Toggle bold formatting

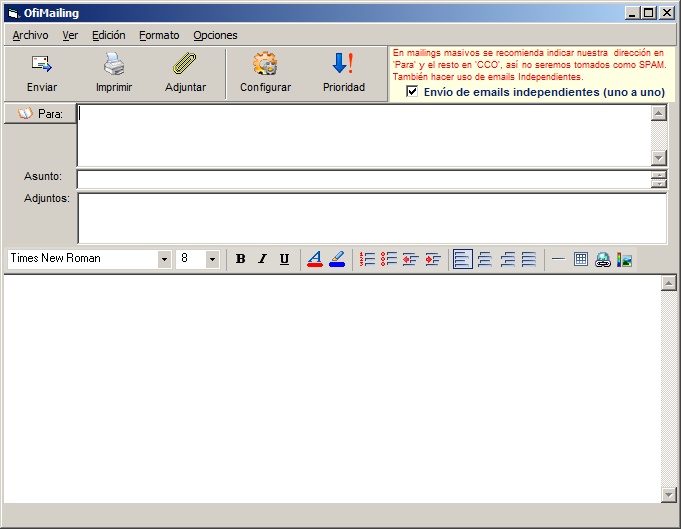pos(240,259)
